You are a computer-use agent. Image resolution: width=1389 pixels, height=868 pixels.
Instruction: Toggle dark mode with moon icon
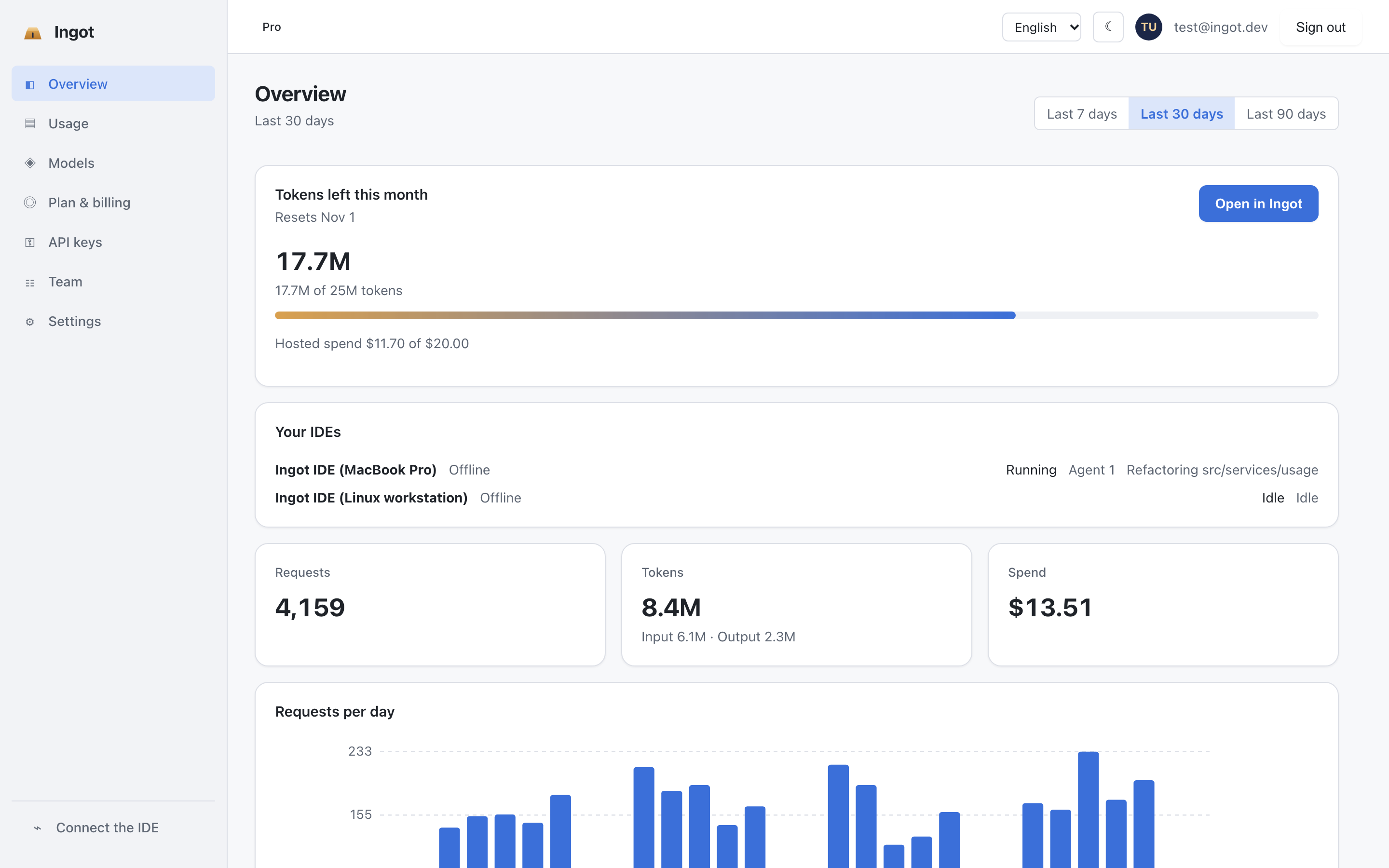(1108, 27)
